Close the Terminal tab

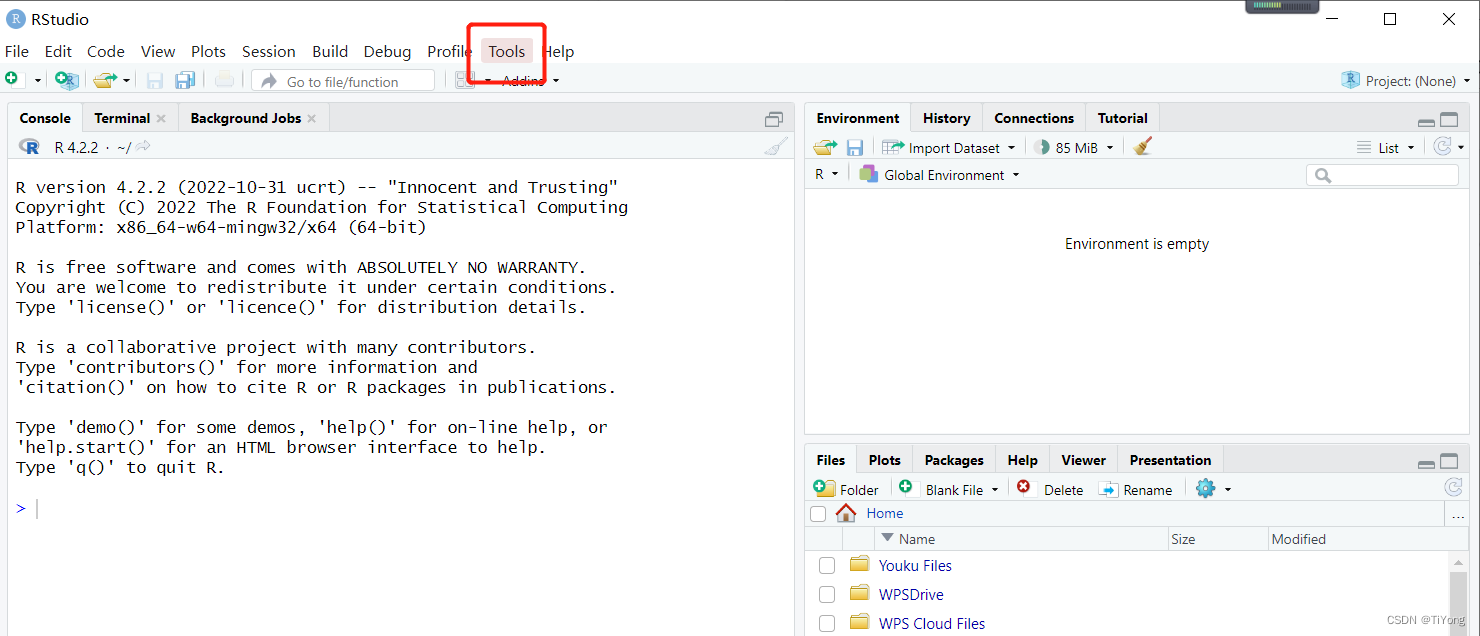[161, 118]
